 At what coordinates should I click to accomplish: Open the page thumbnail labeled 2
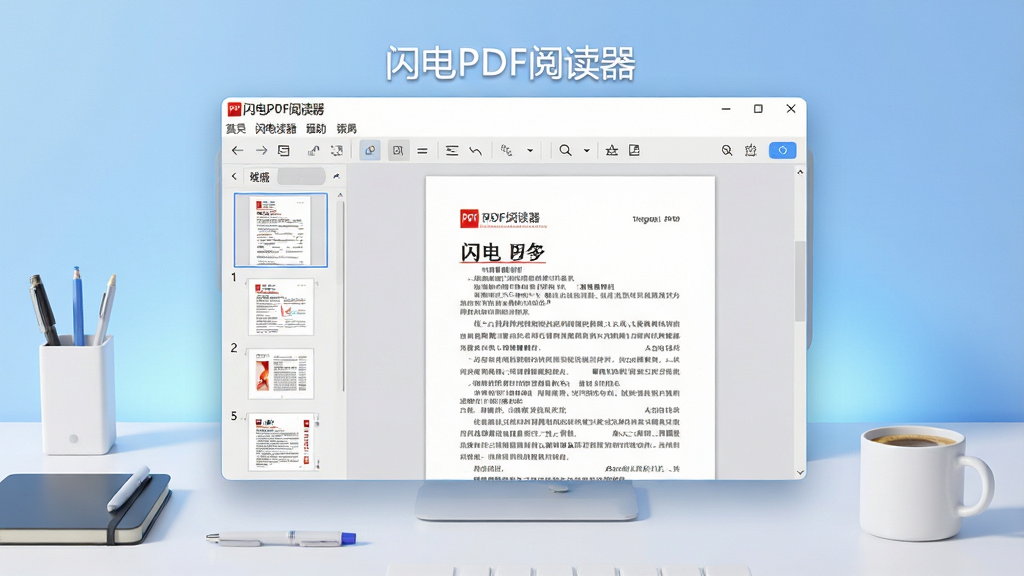coord(281,374)
